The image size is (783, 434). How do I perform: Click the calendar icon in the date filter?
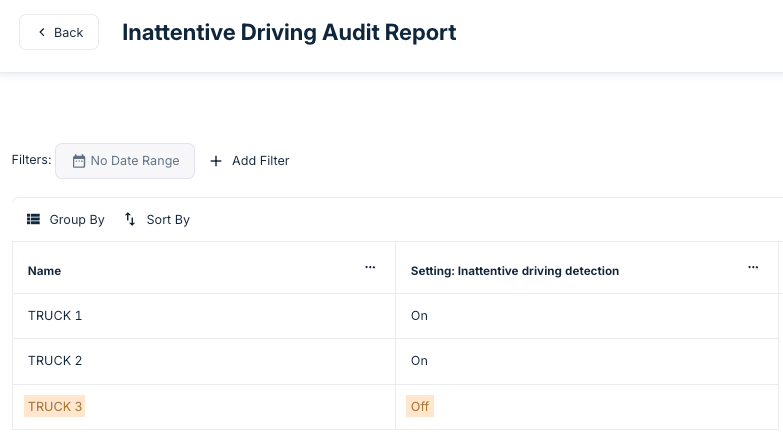coord(79,161)
